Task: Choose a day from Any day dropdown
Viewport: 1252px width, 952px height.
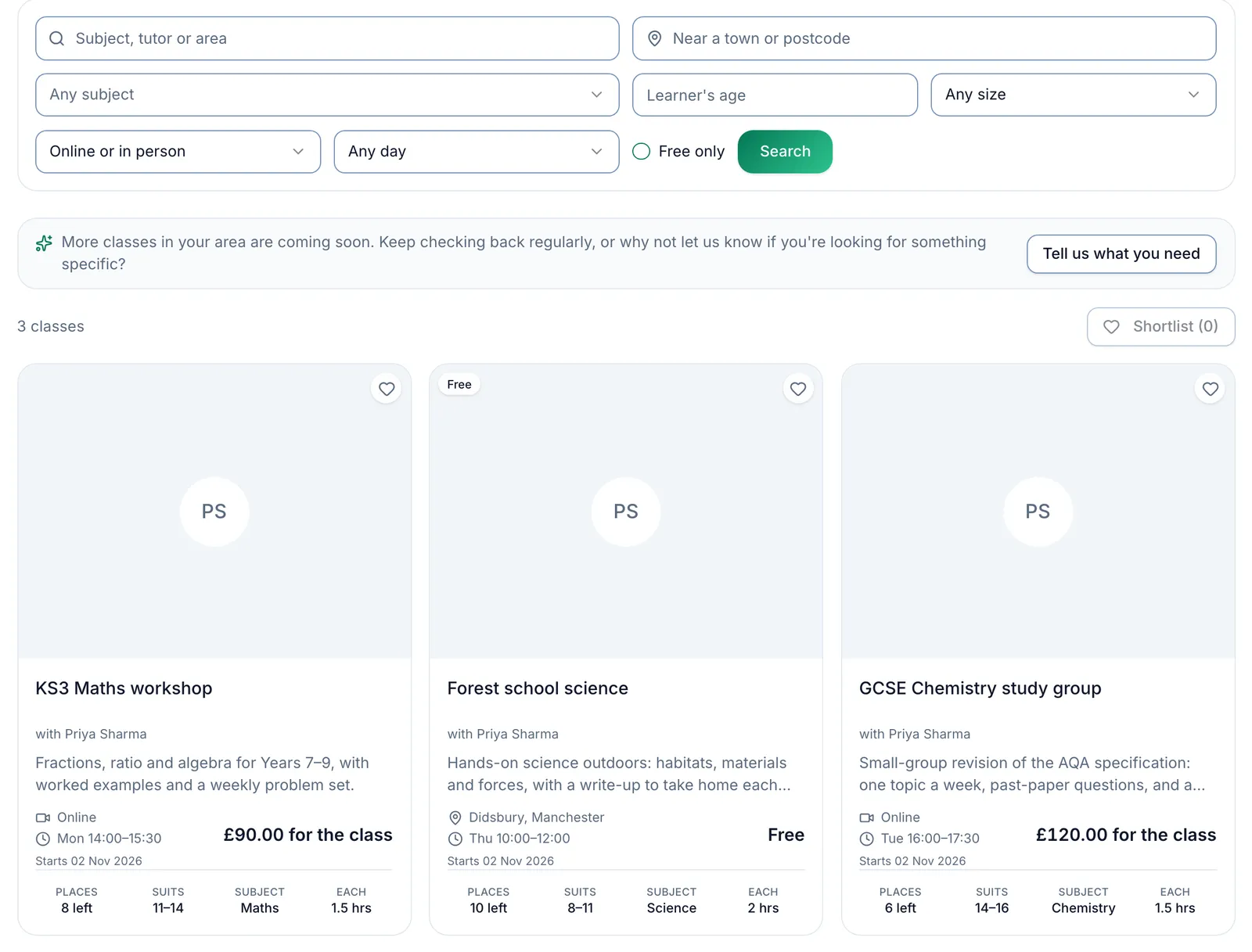Action: point(477,152)
